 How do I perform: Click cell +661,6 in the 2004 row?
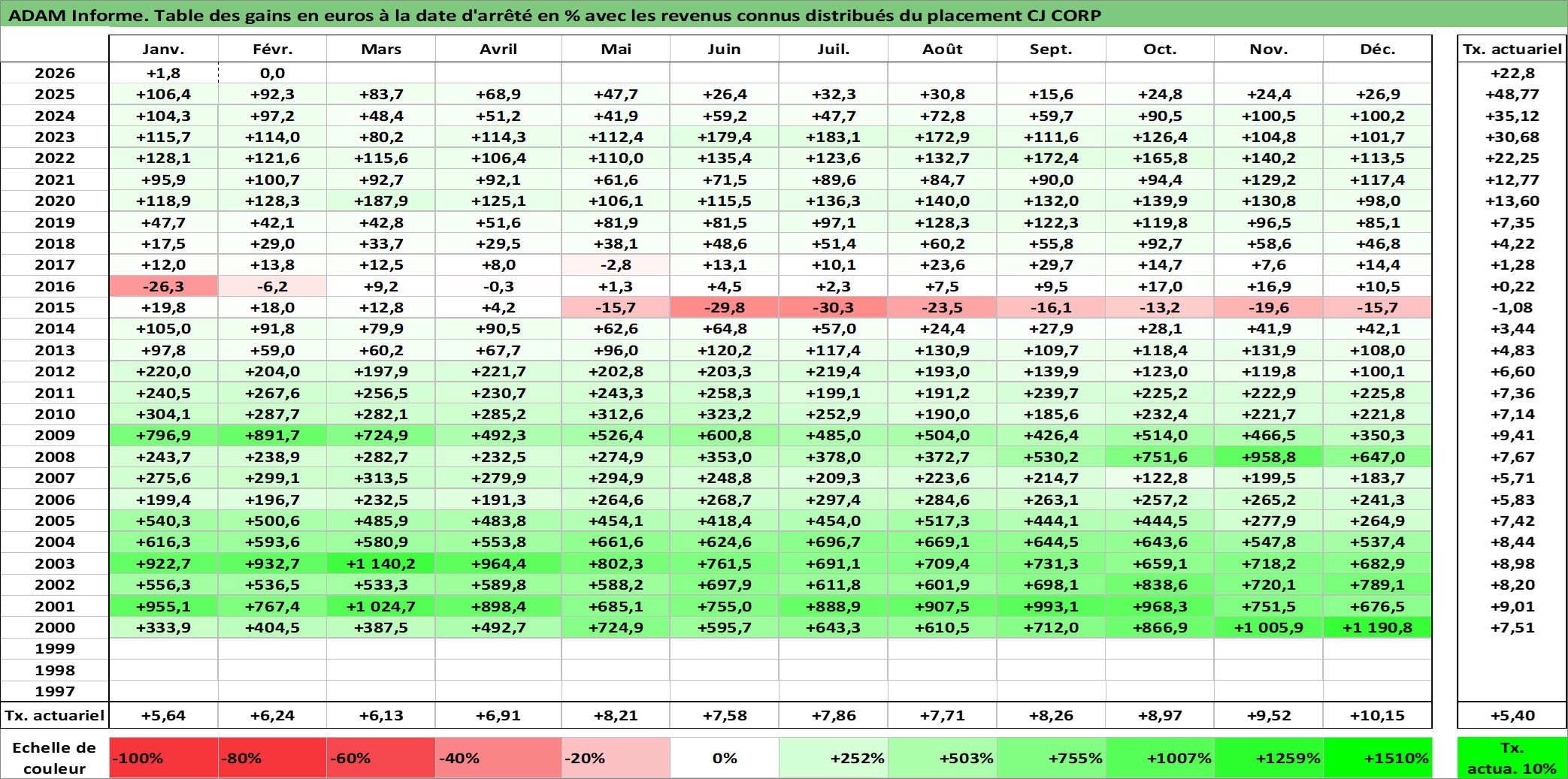coord(616,542)
